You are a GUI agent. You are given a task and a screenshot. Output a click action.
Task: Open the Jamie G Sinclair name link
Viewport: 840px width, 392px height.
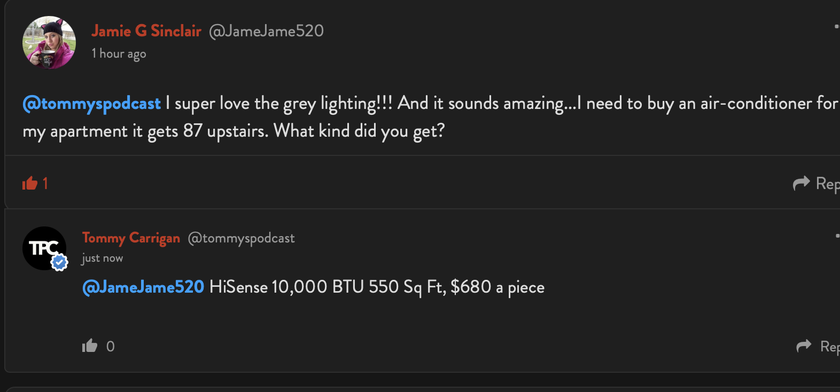click(x=146, y=31)
